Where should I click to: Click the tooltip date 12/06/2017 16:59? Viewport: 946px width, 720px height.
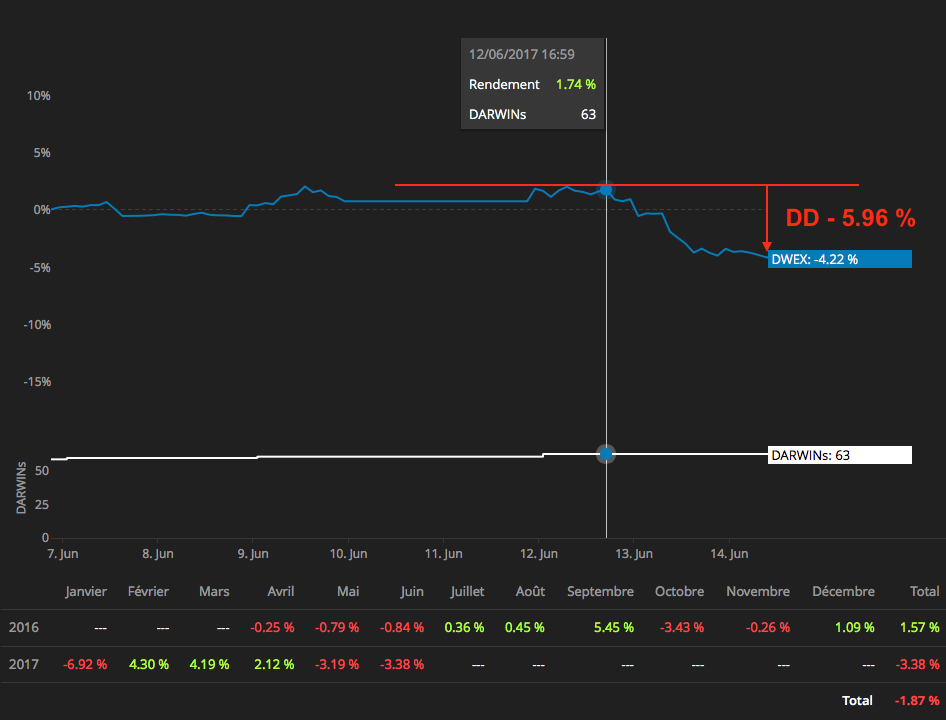pos(521,54)
